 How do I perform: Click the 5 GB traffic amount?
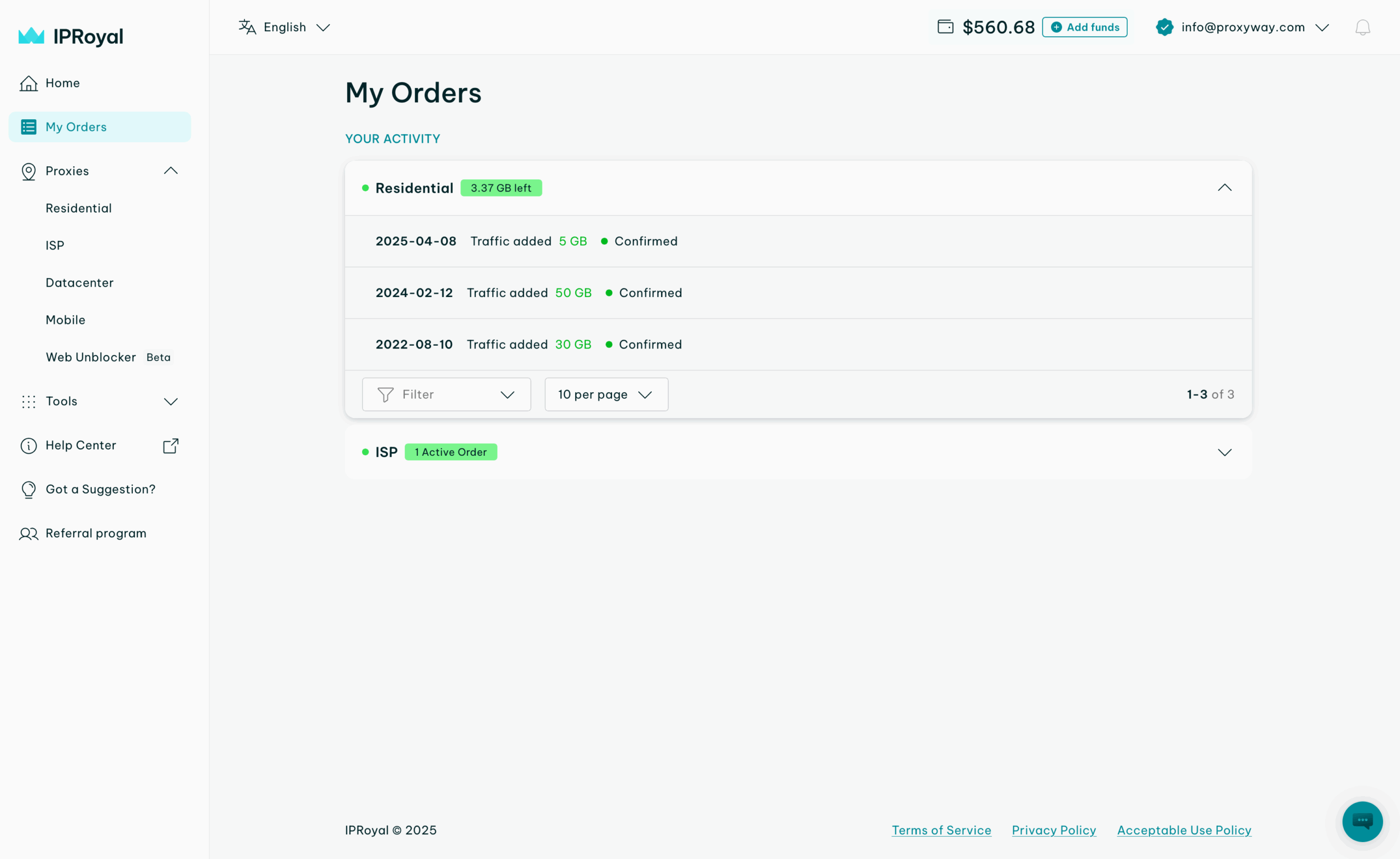click(x=572, y=241)
